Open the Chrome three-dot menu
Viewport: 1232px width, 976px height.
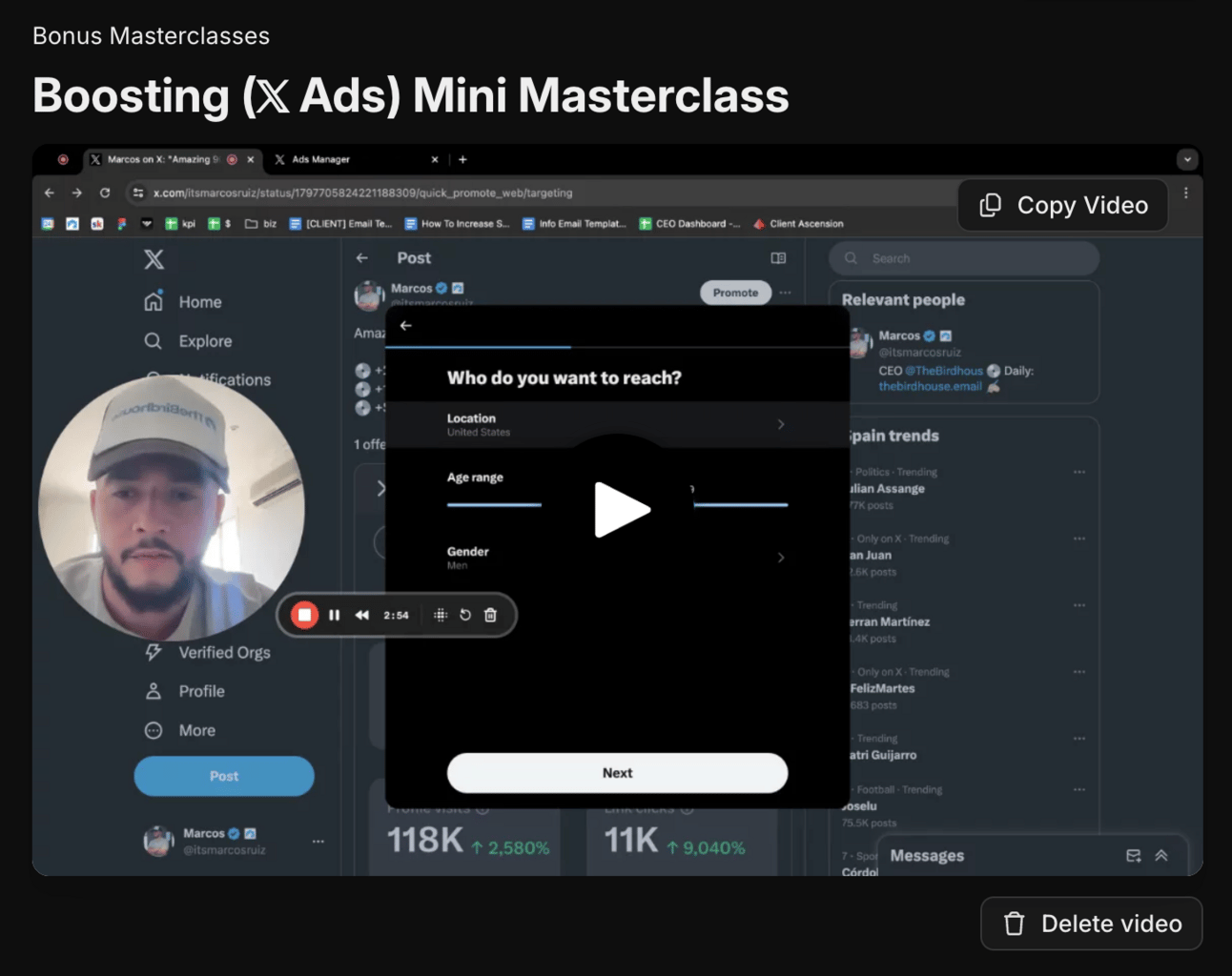pos(1186,193)
